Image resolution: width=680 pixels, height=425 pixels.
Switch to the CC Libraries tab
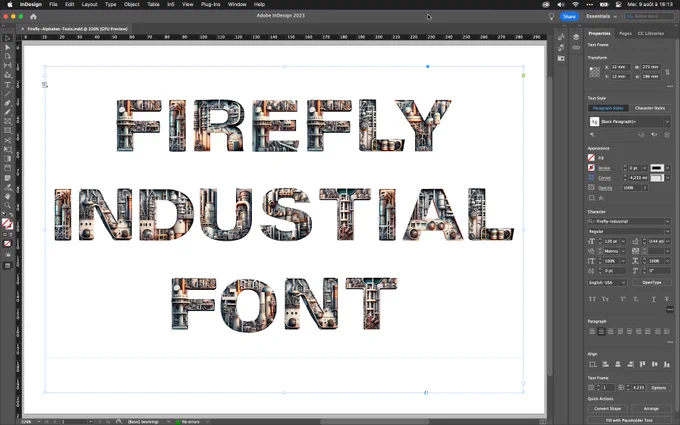point(651,33)
